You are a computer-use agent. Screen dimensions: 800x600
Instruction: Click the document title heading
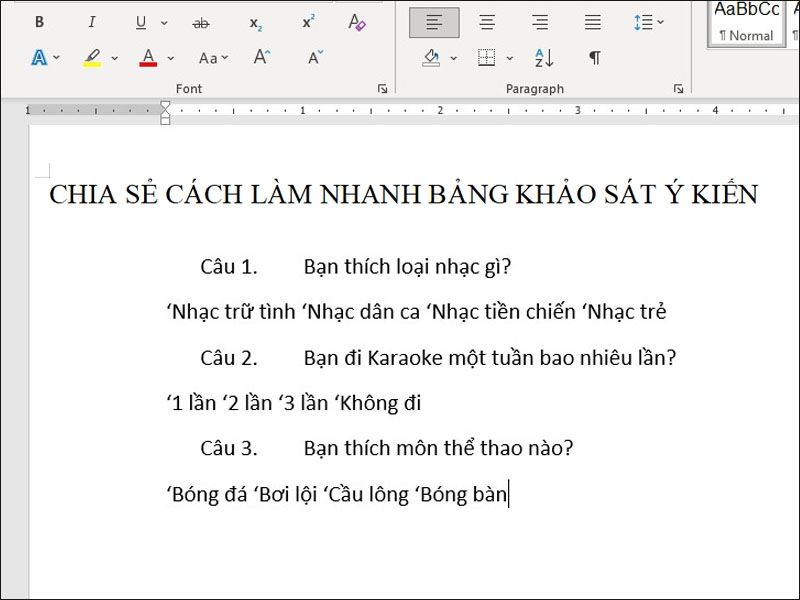point(404,194)
